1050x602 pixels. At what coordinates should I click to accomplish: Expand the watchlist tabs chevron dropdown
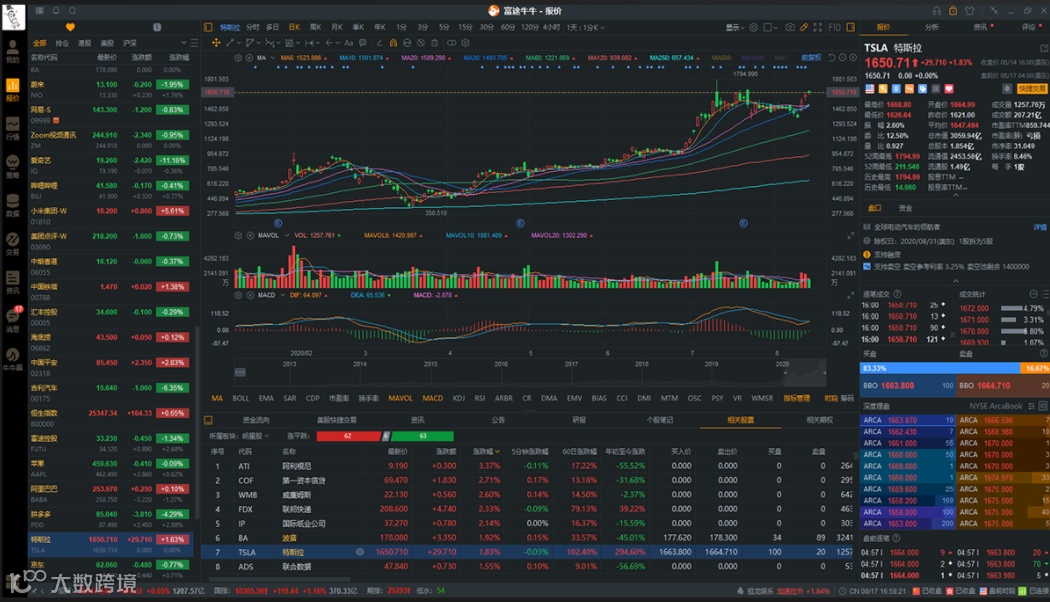pyautogui.click(x=183, y=43)
